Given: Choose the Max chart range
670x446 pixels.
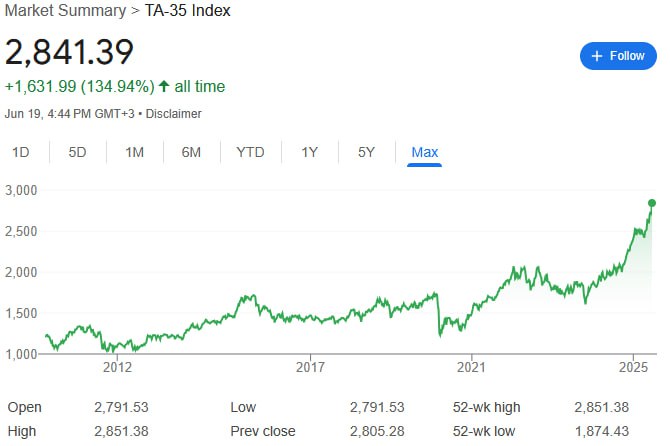Looking at the screenshot, I should [x=425, y=152].
